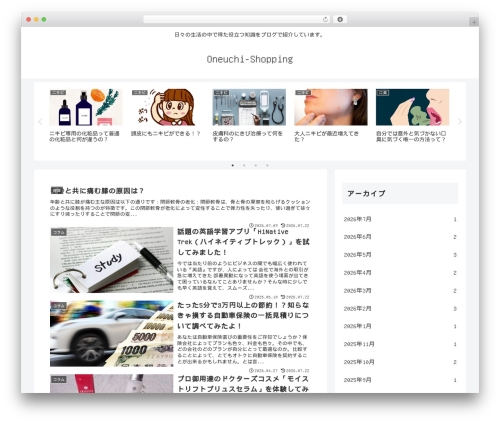Click the update icon above HiNative Trek post
The height and width of the screenshot is (423, 500).
coord(283,225)
